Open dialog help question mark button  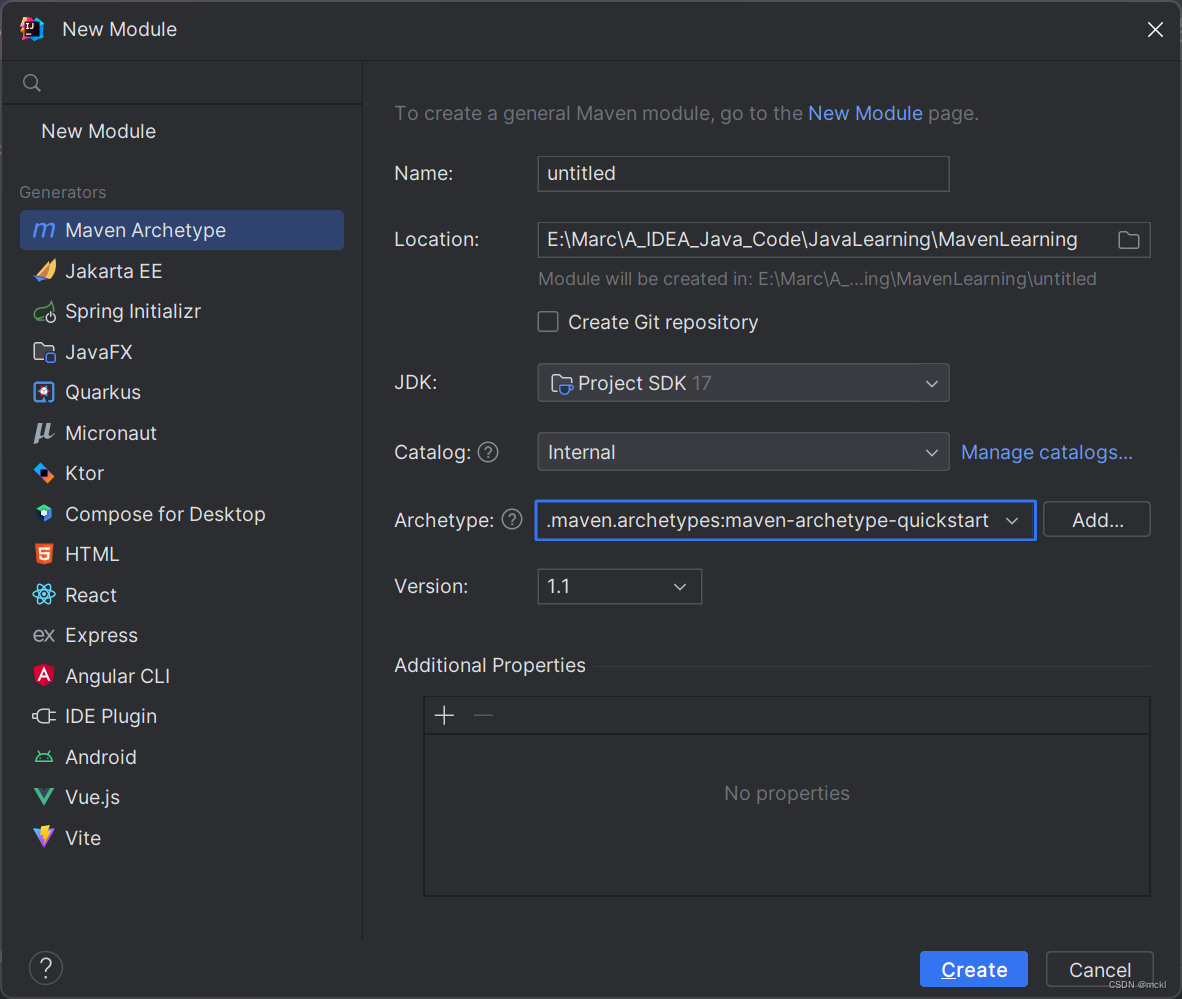(46, 967)
